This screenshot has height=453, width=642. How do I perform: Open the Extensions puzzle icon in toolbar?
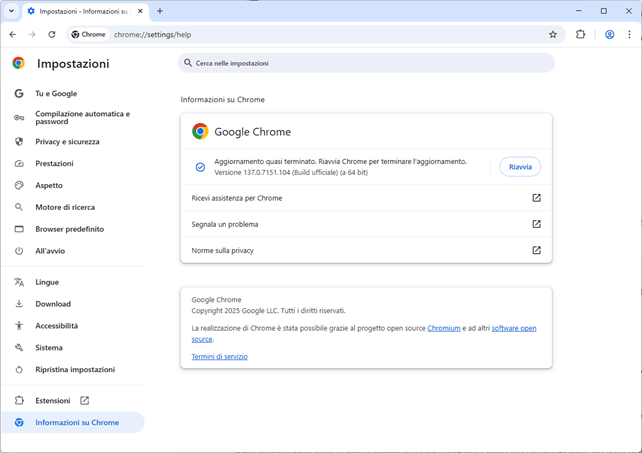(580, 34)
